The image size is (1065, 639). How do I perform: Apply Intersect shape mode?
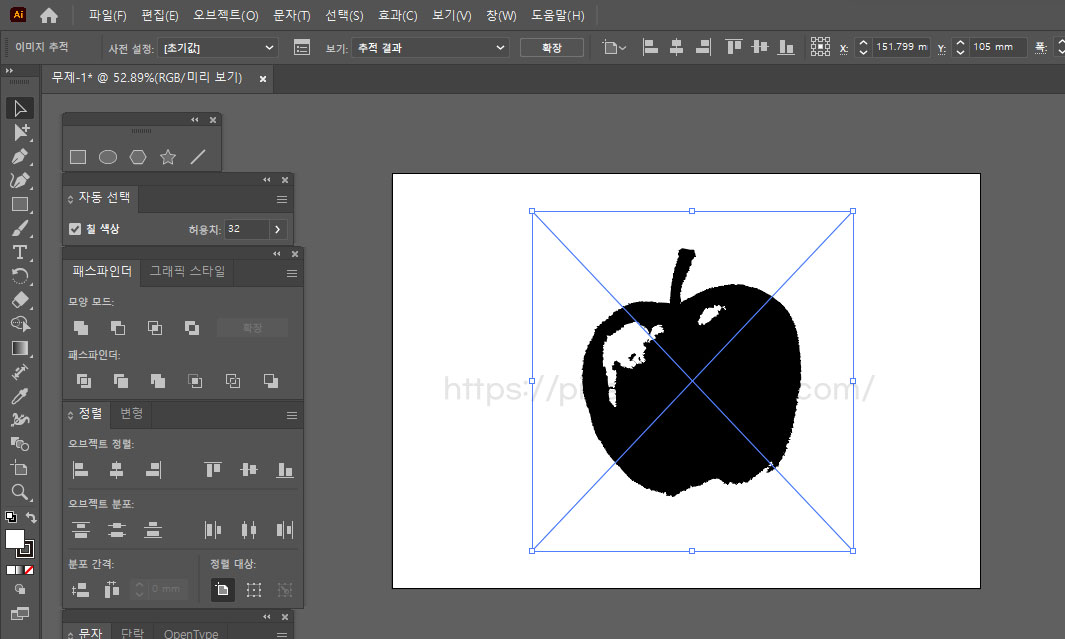tap(155, 328)
